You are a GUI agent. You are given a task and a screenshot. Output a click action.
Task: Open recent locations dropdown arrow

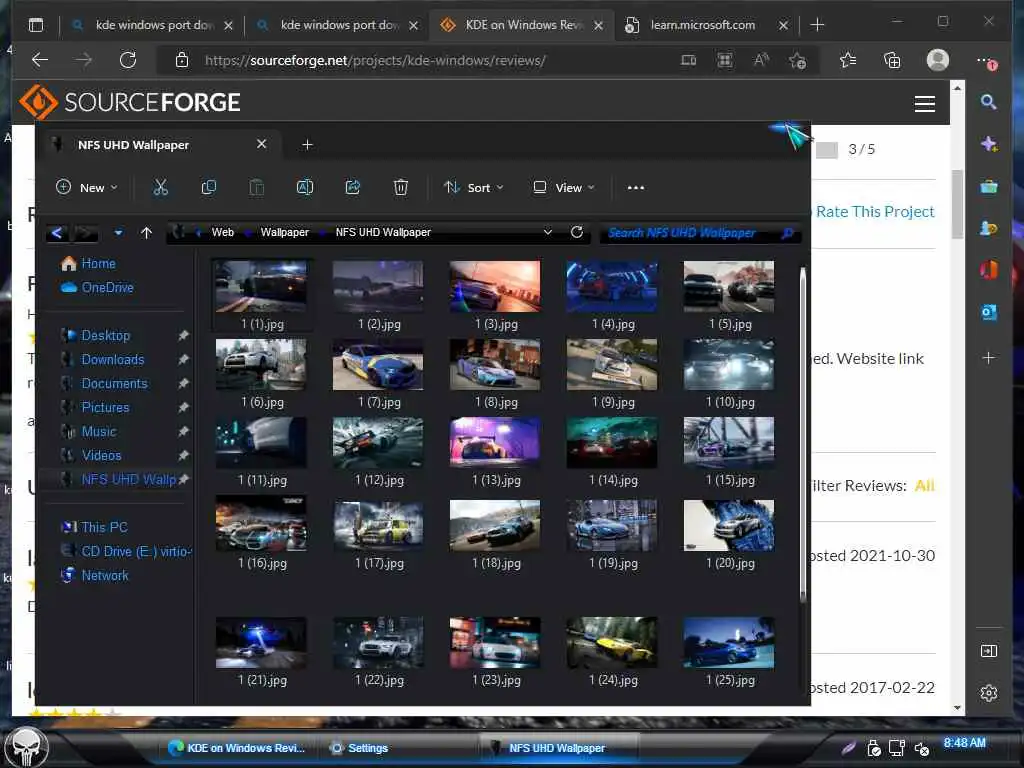(118, 232)
